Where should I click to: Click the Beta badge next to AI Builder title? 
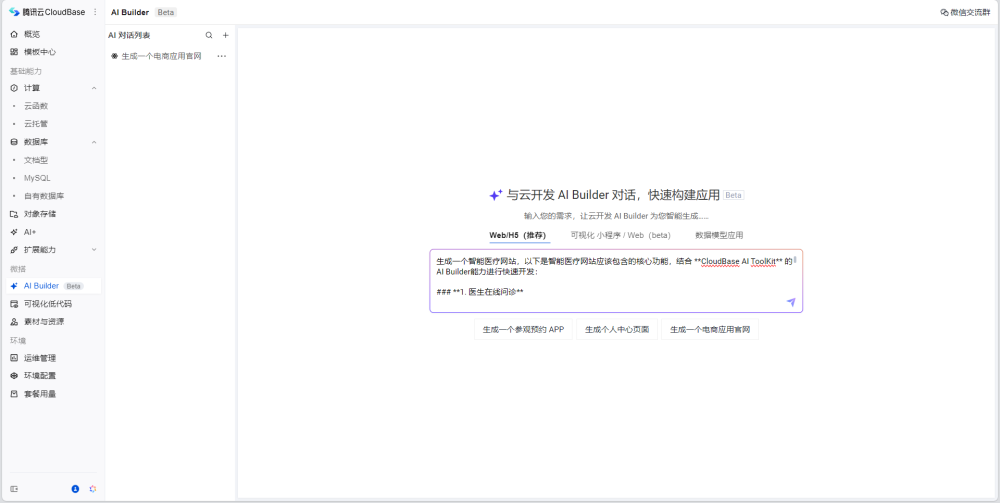tap(165, 12)
